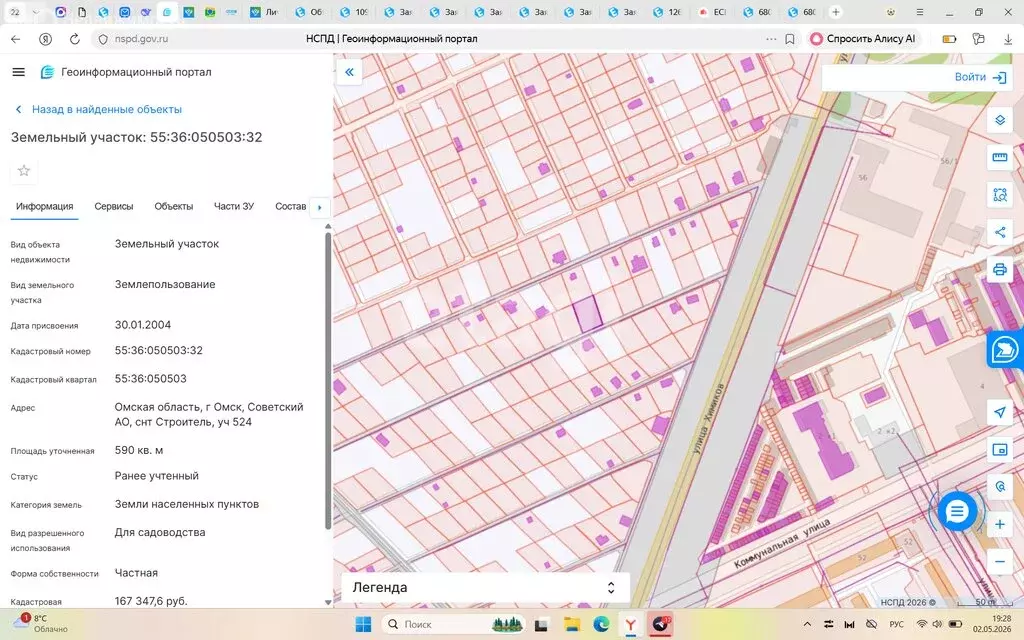Switch to the Информация tab
The image size is (1024, 640).
coord(44,206)
